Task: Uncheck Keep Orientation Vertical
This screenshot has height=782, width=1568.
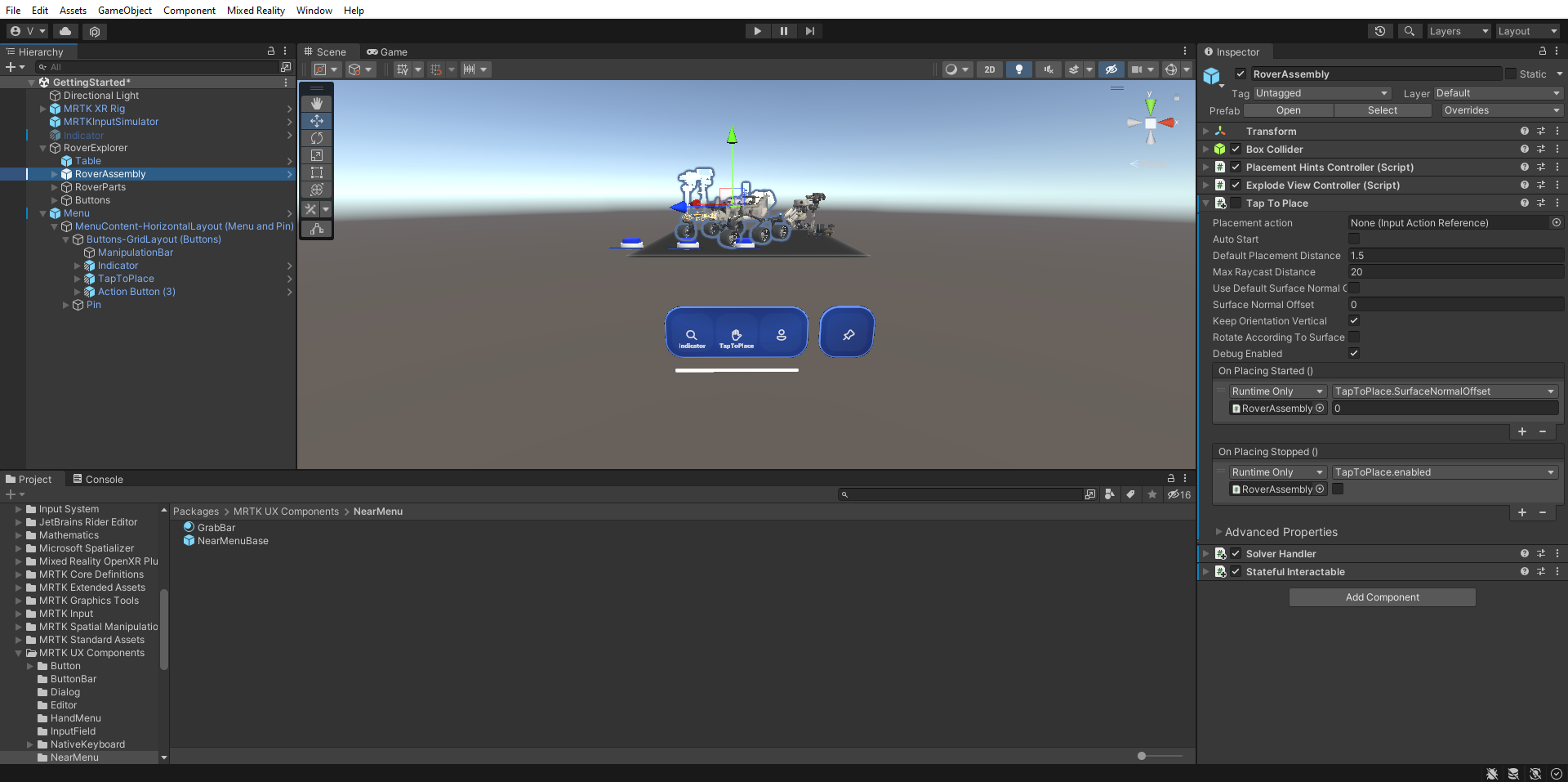Action: 1354,321
